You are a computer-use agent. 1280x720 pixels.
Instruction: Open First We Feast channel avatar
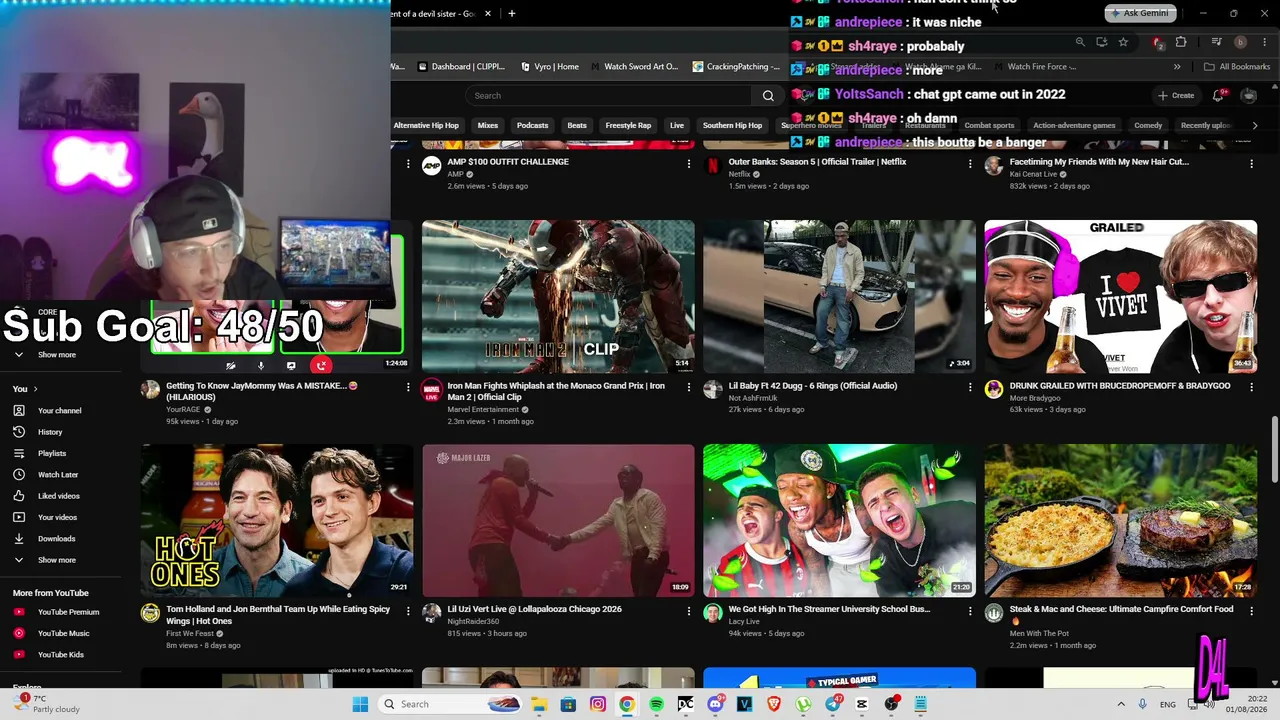click(150, 613)
